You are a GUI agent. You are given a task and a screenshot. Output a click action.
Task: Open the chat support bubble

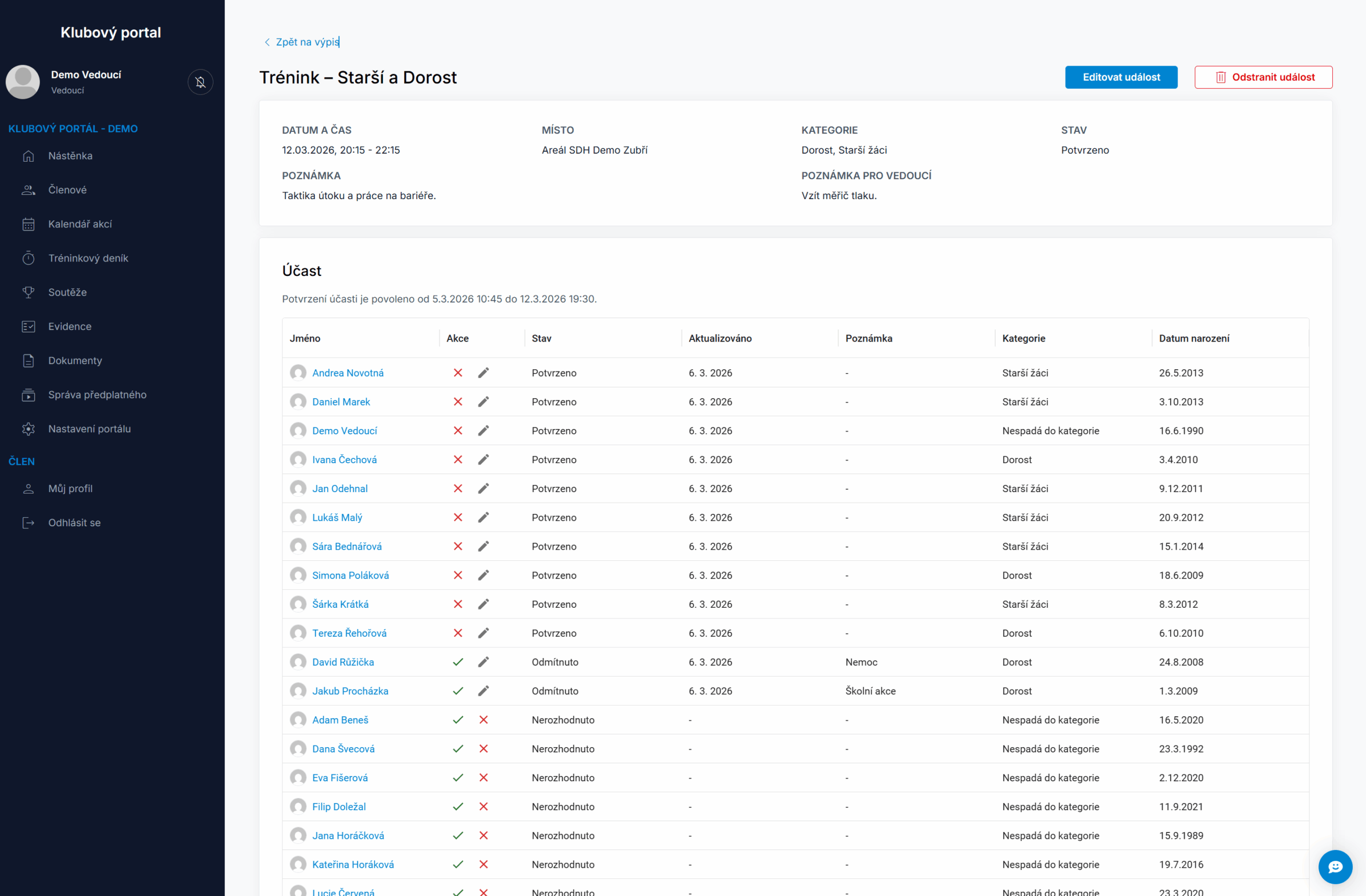1335,867
